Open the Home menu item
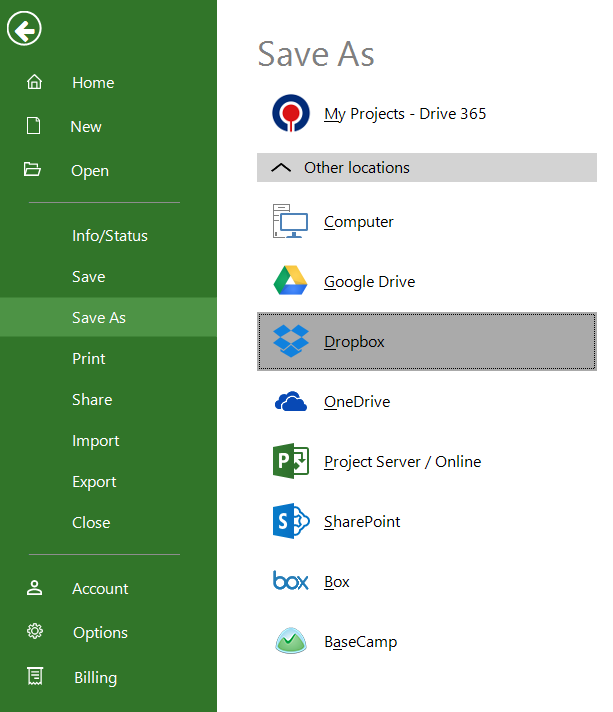Image resolution: width=613 pixels, height=712 pixels. point(92,83)
